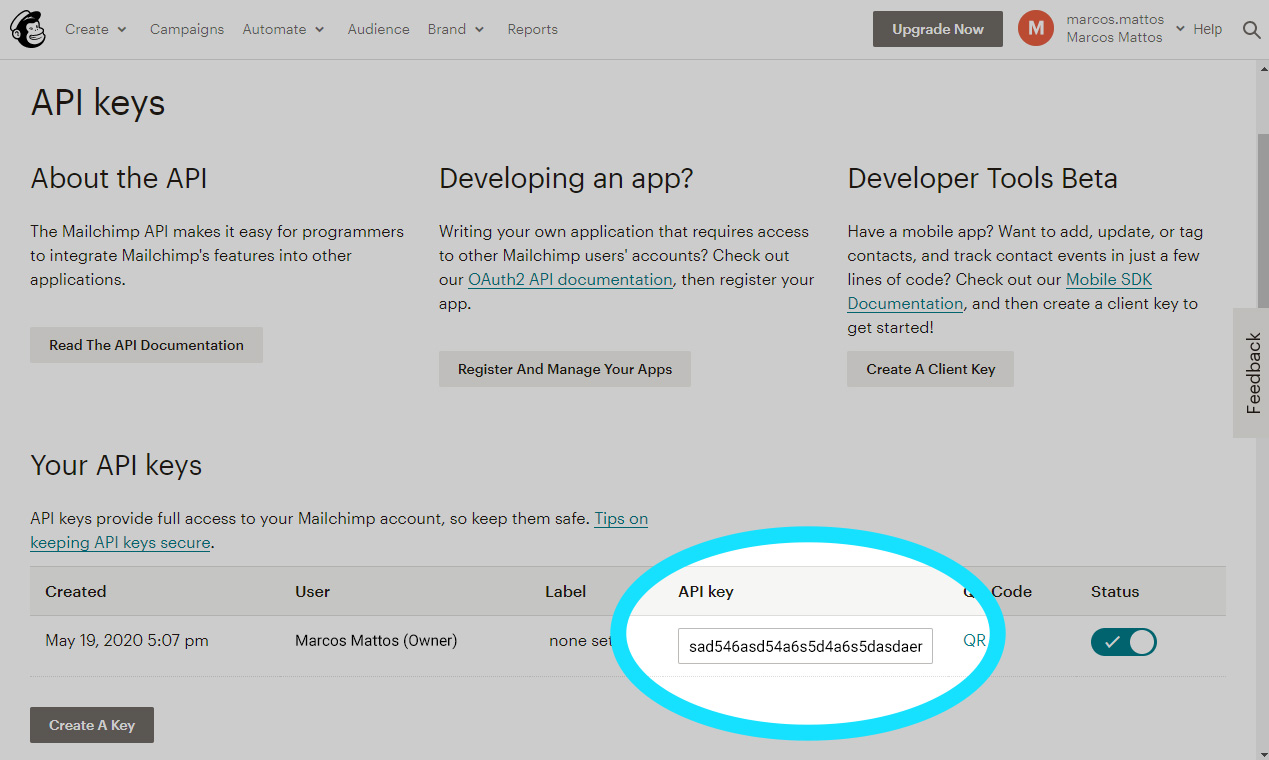Click the User column header

(313, 591)
